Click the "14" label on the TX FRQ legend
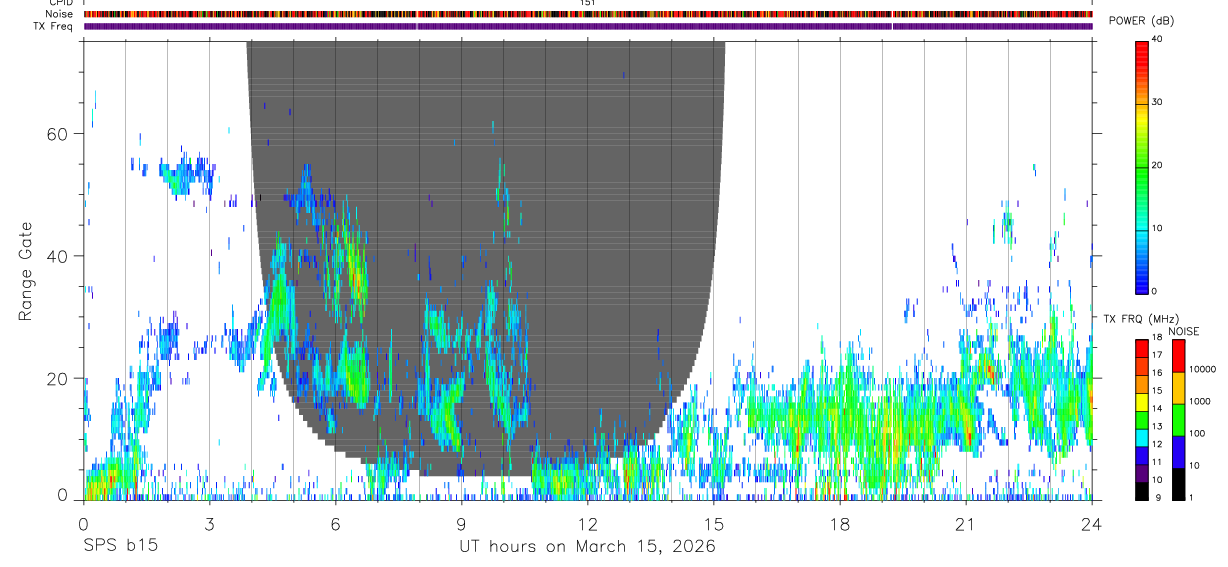This screenshot has width=1228, height=567. [x=1157, y=409]
